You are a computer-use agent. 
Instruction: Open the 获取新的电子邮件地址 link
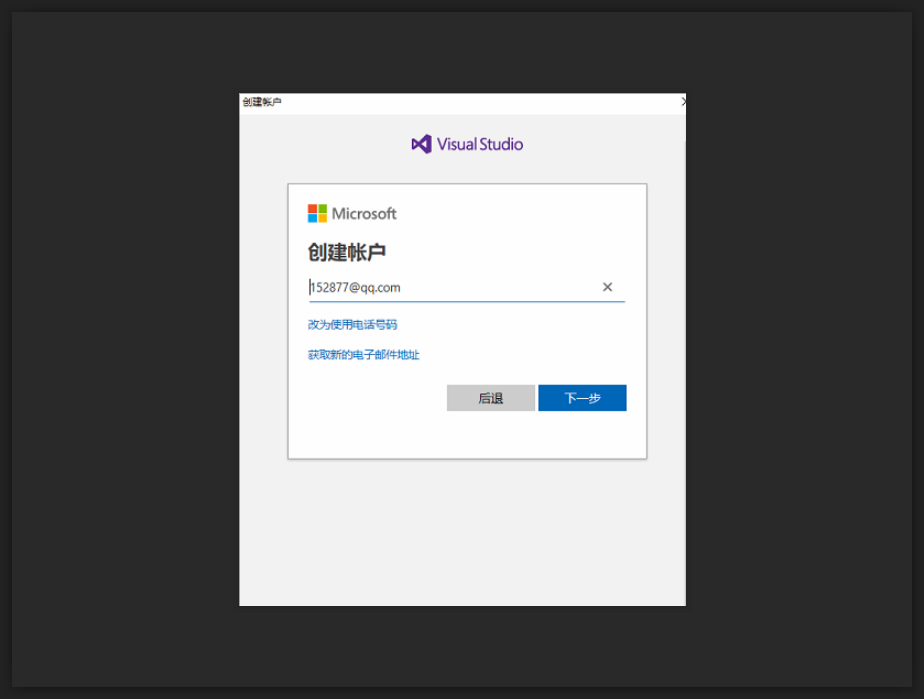(364, 355)
